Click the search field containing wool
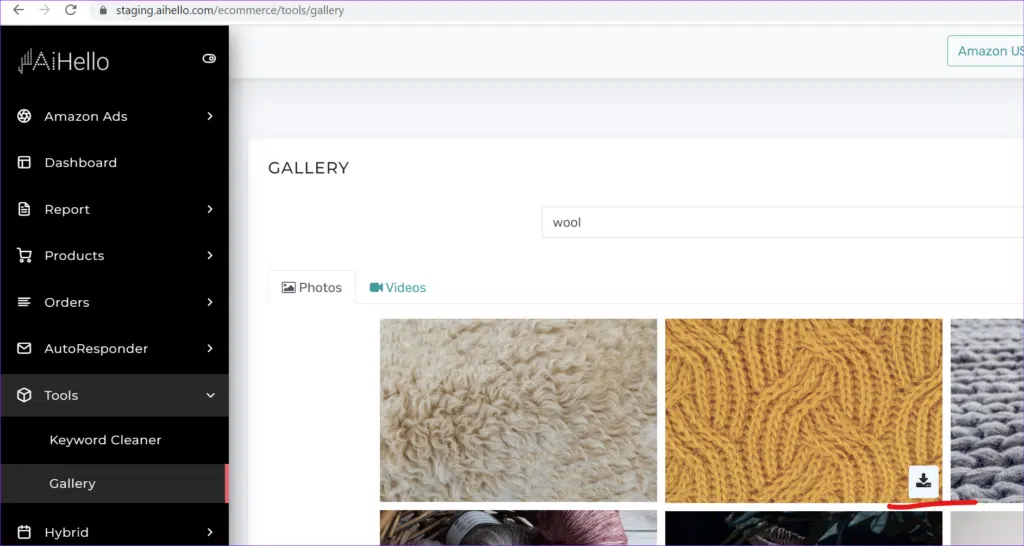 (782, 222)
